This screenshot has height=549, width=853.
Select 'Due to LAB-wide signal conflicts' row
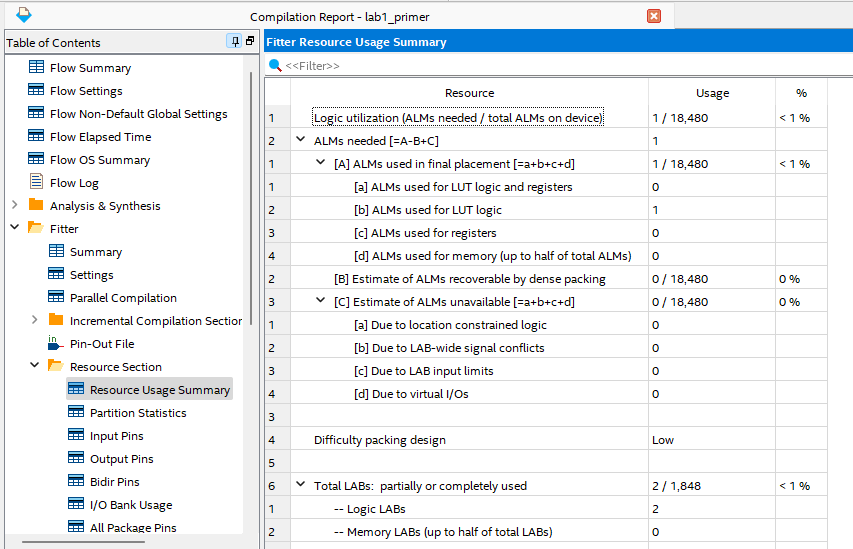(449, 348)
